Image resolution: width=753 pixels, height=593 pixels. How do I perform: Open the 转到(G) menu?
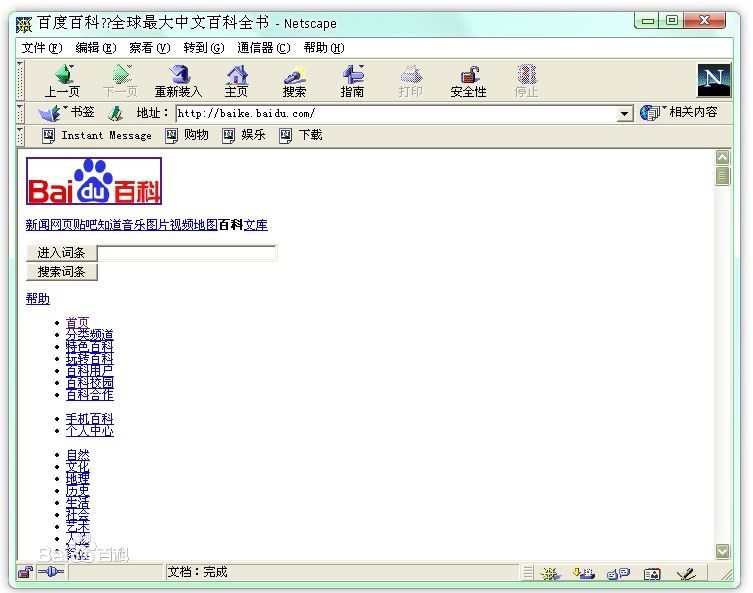pos(204,48)
